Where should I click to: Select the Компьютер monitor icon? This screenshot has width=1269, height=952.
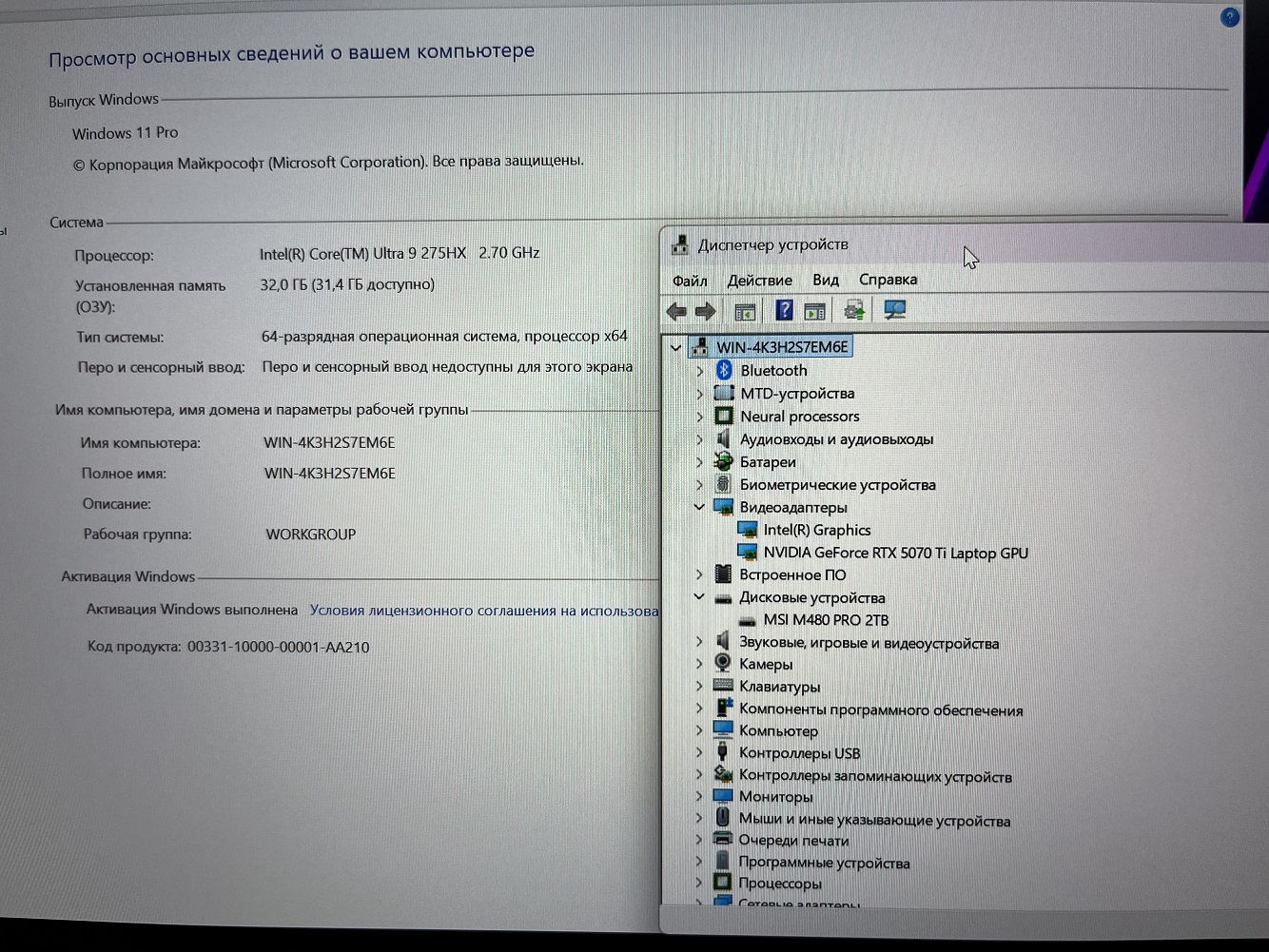(x=723, y=730)
